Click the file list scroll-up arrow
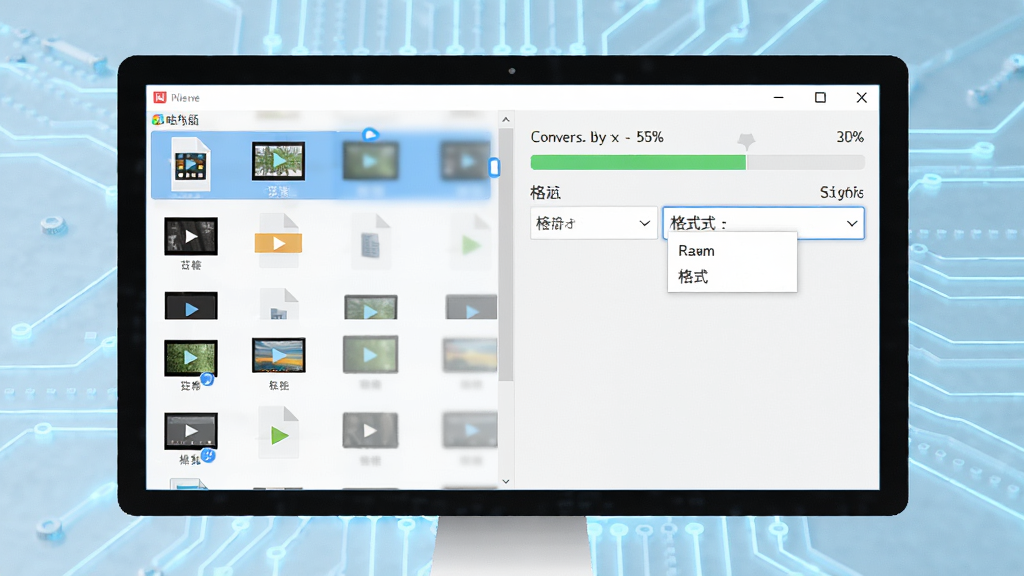Viewport: 1024px width, 576px height. coord(505,120)
